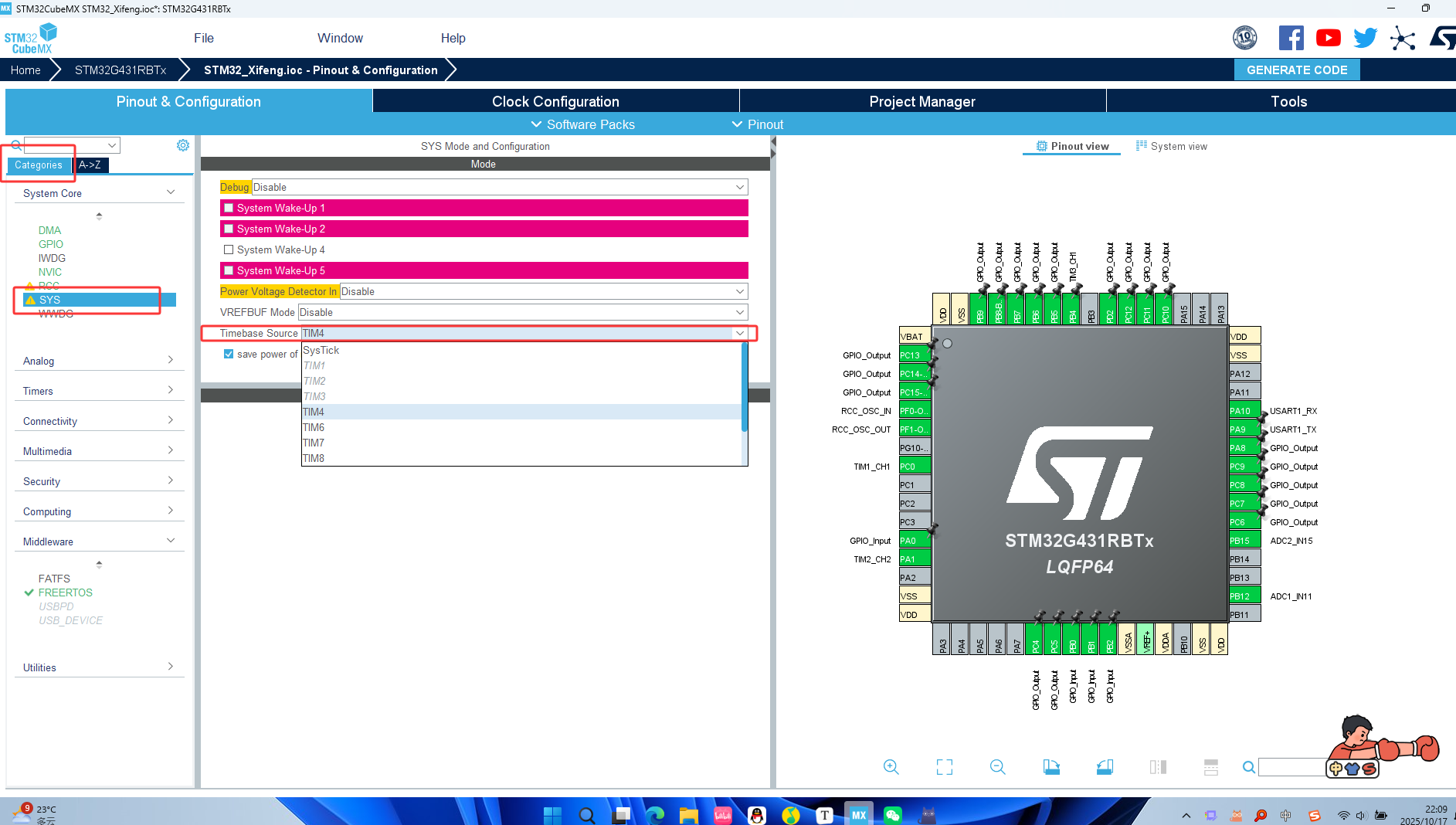Open the Software Packs dropdown menu
Screen dimensions: 1456x825
point(582,124)
